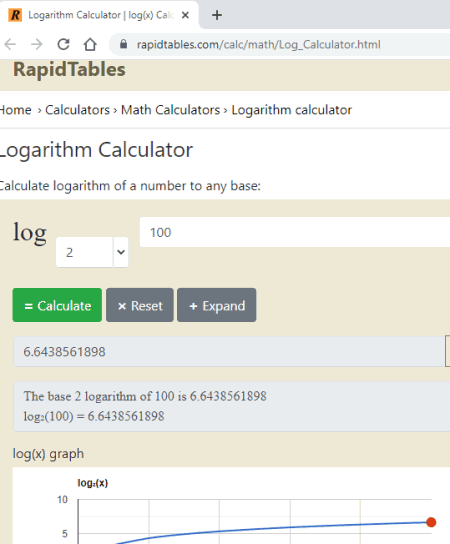Open a new tab with the plus icon

tap(217, 15)
